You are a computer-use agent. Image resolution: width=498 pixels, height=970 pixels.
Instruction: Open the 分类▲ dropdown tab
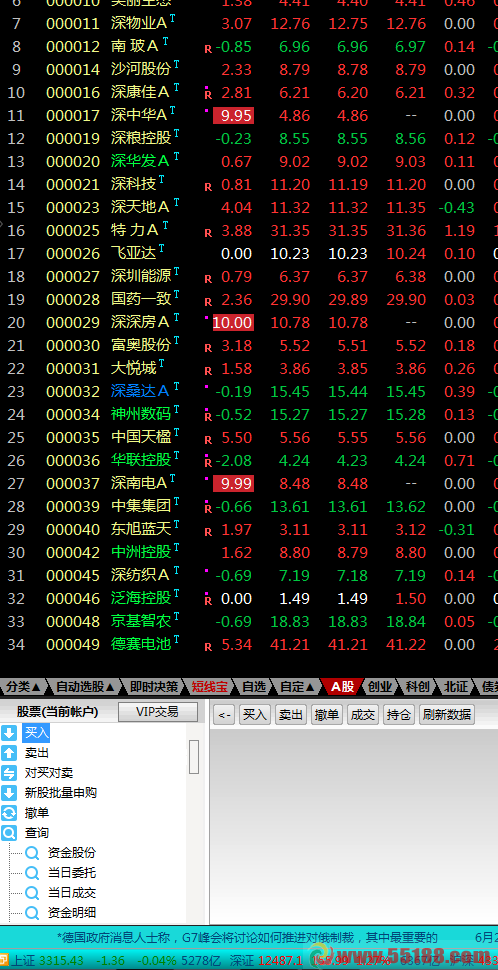pos(24,686)
